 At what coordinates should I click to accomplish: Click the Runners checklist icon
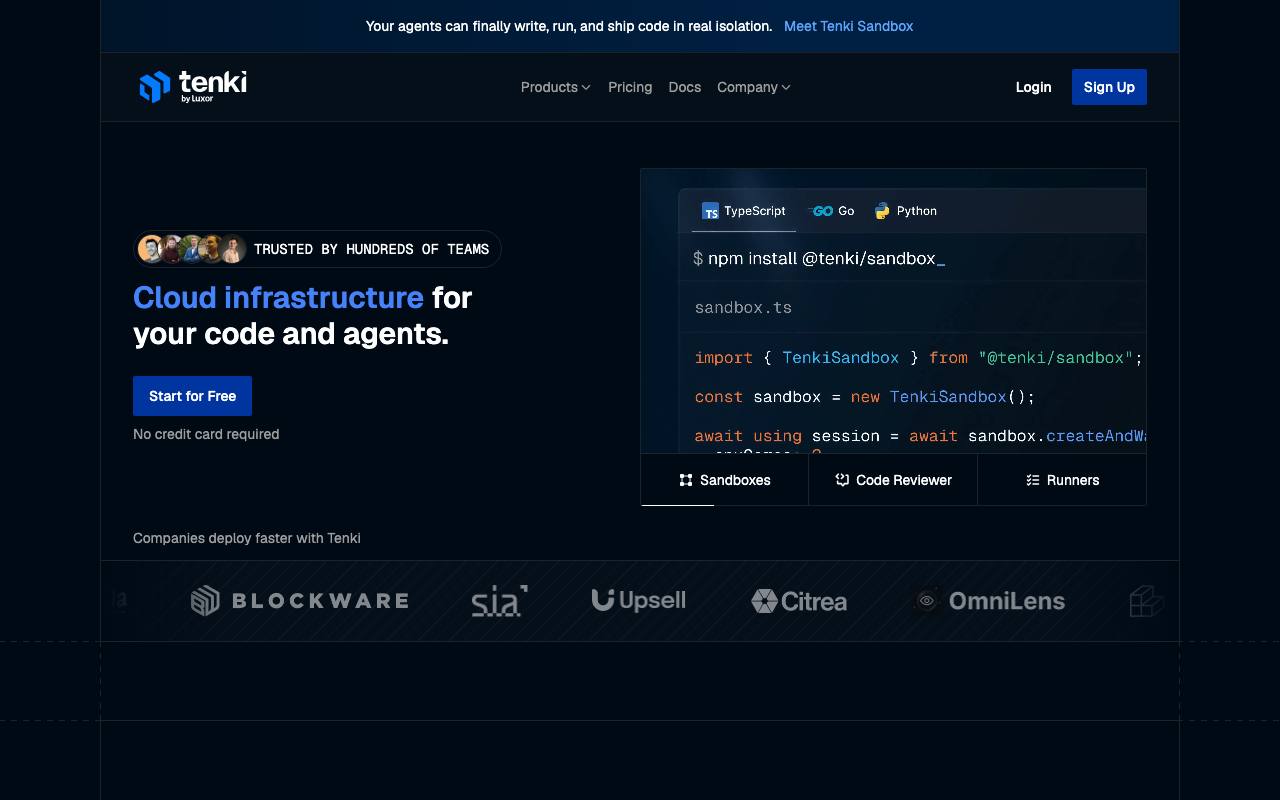tap(1033, 480)
